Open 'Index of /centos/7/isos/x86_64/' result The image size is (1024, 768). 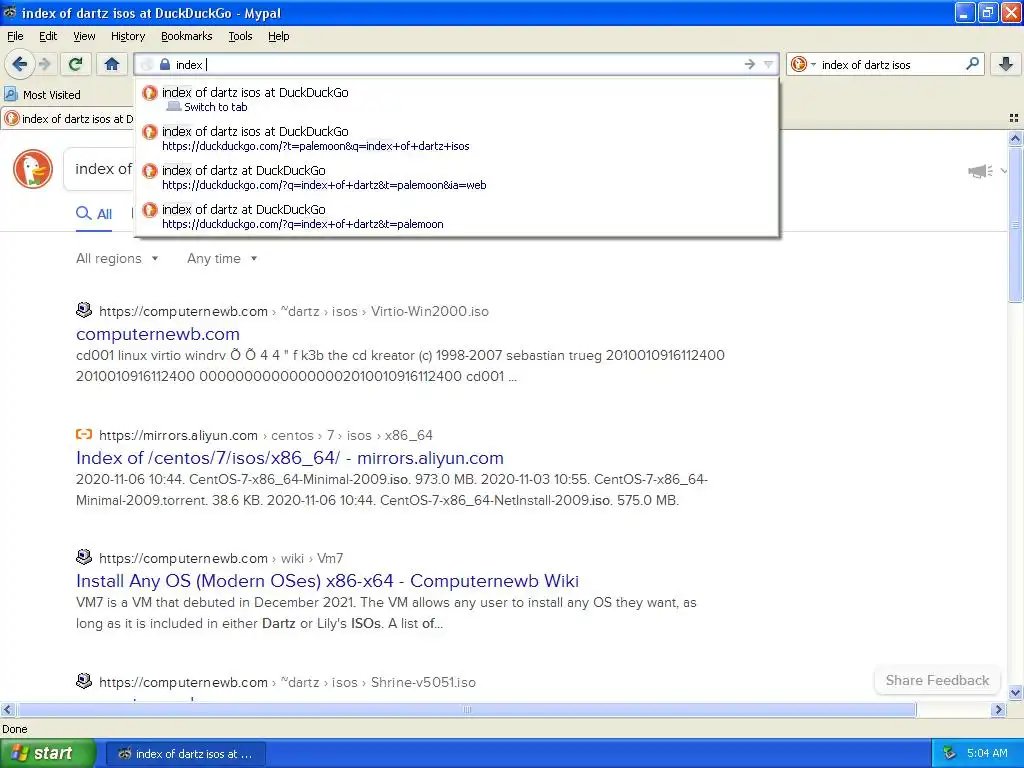[289, 458]
